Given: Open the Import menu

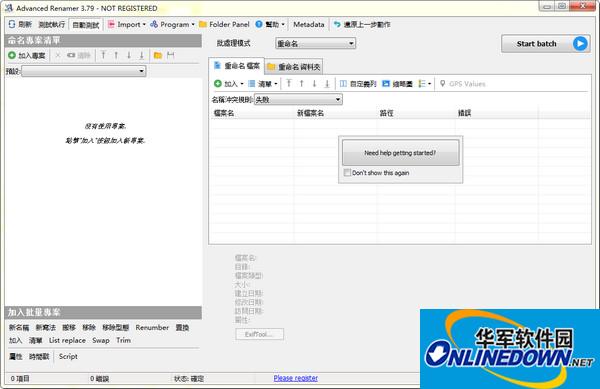Looking at the screenshot, I should (127, 24).
